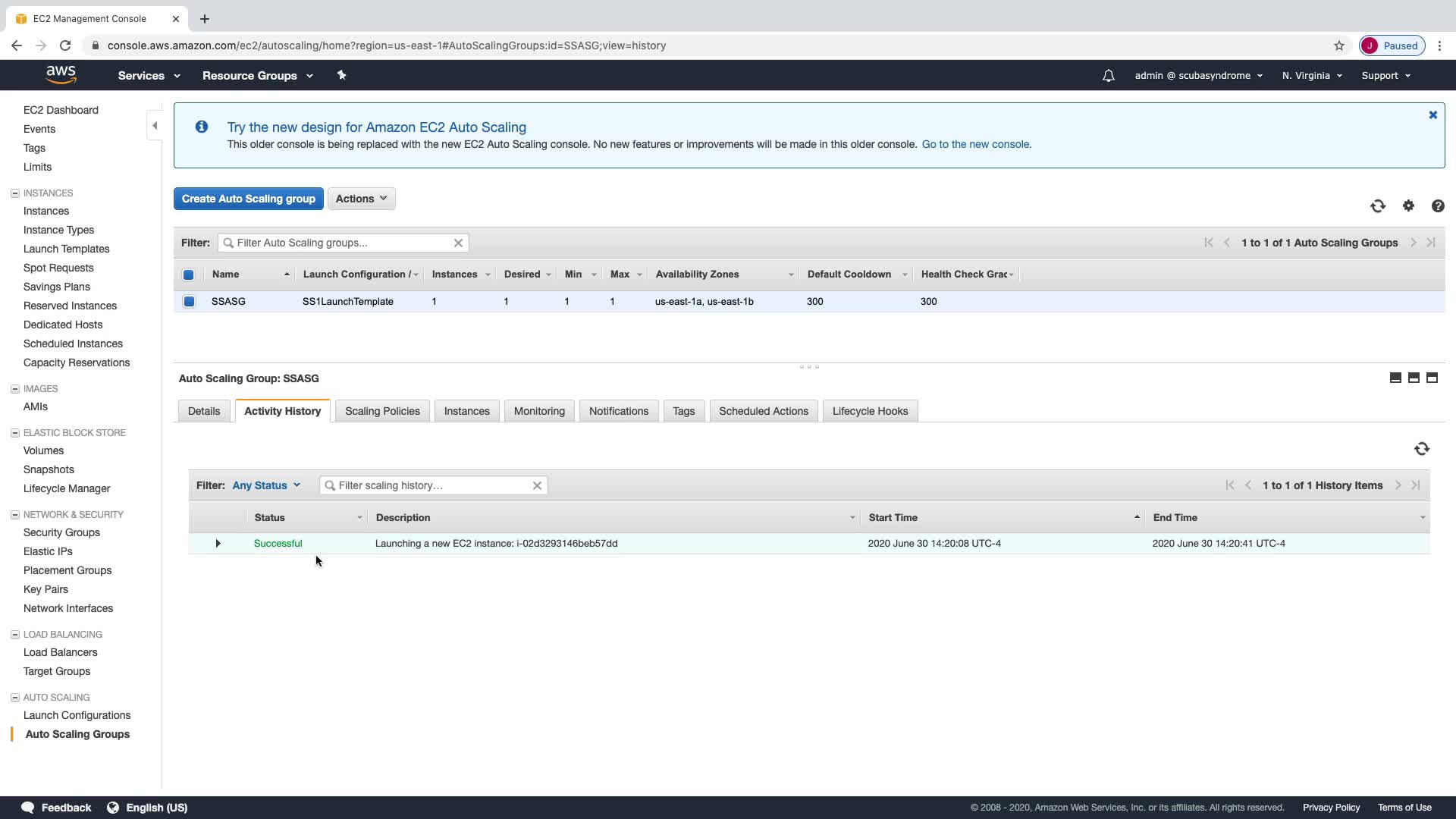Click Create Auto Scaling group button
Viewport: 1456px width, 819px height.
click(x=248, y=199)
